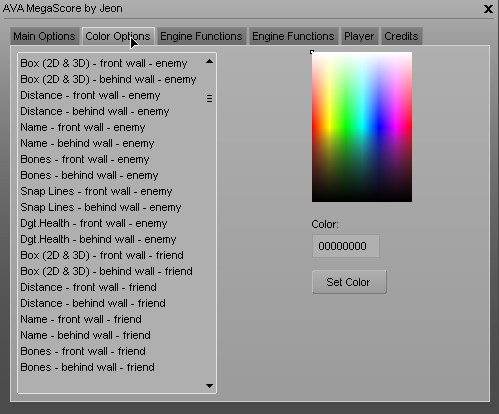Viewport: 499px width, 414px height.
Task: Select Name - behind wall - friend
Action: (85, 335)
